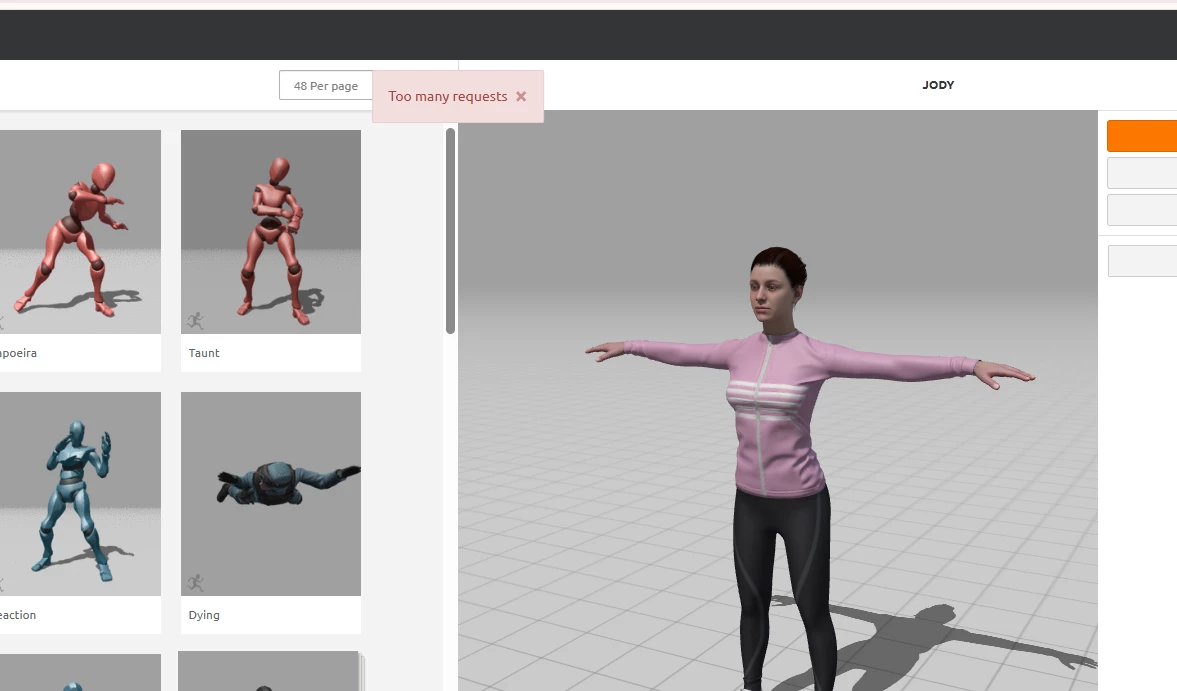Open the '48 Per page' dropdown
Image resolution: width=1177 pixels, height=691 pixels.
click(x=326, y=86)
